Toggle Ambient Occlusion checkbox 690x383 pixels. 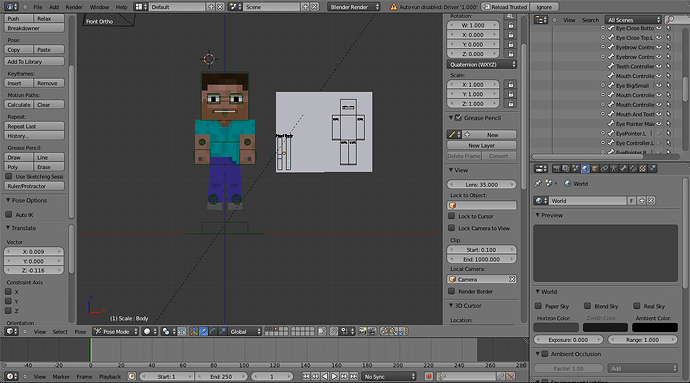pos(545,354)
